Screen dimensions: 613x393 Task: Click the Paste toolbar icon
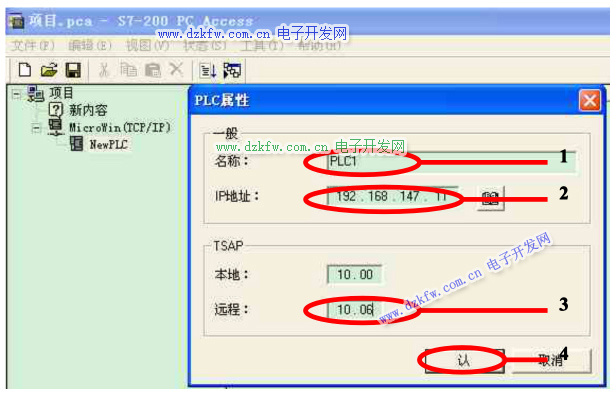[x=152, y=70]
